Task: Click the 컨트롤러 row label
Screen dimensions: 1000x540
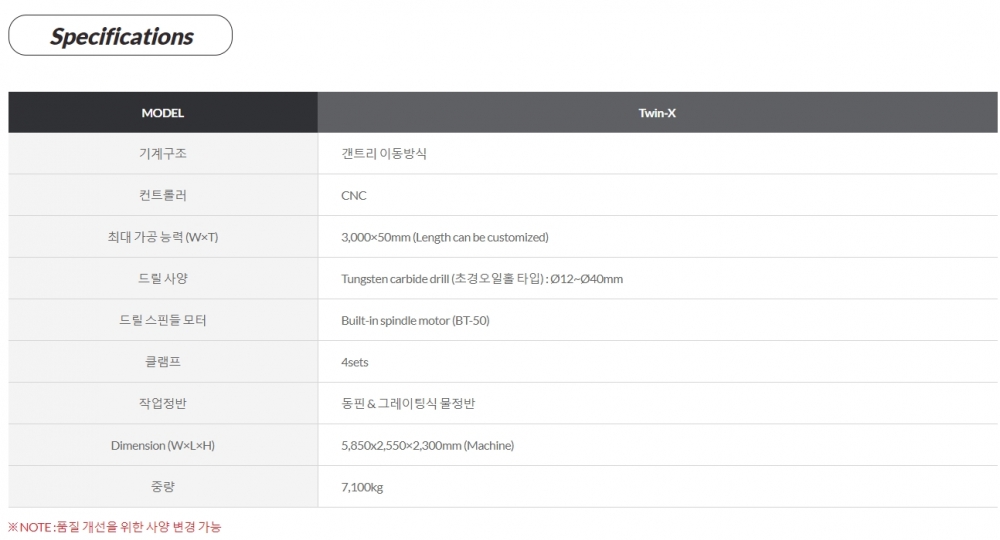Action: pyautogui.click(x=163, y=196)
